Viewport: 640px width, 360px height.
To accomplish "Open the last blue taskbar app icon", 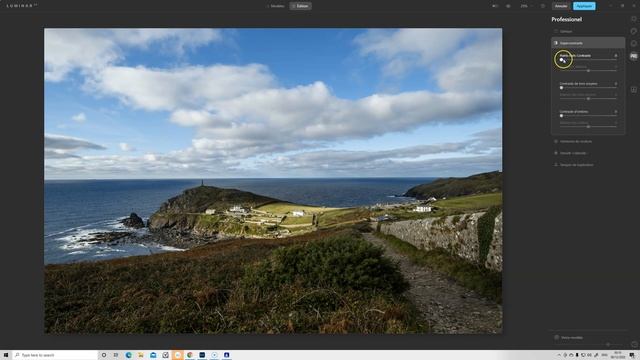I will pos(227,355).
